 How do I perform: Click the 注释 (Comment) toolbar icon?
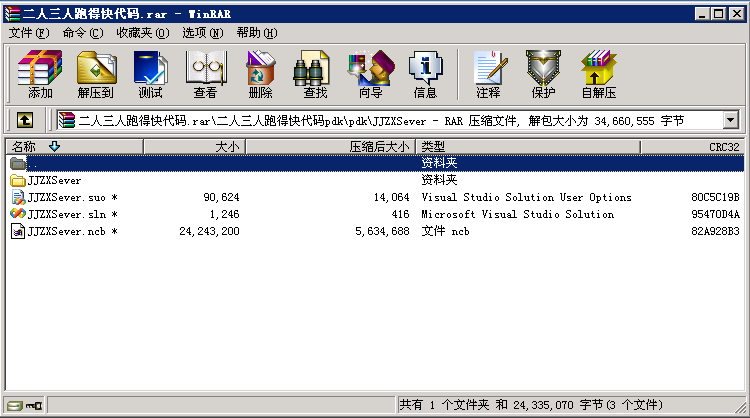[x=488, y=74]
